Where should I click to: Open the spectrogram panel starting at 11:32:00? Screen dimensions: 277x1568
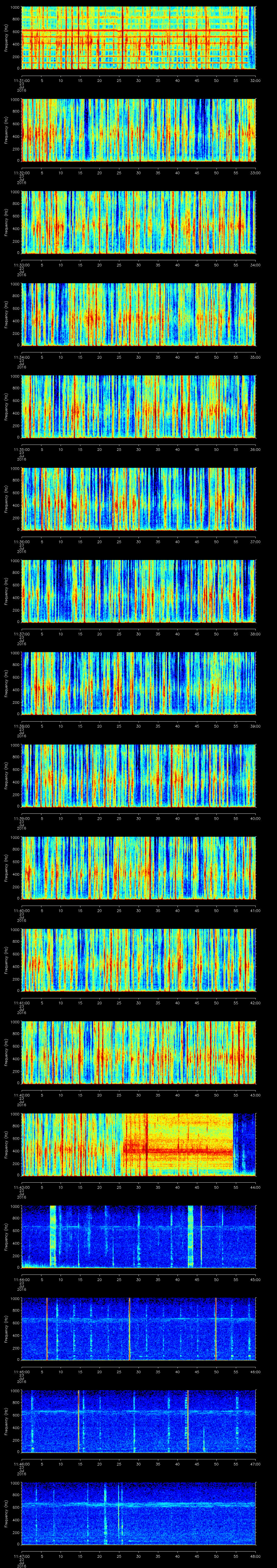click(x=139, y=130)
